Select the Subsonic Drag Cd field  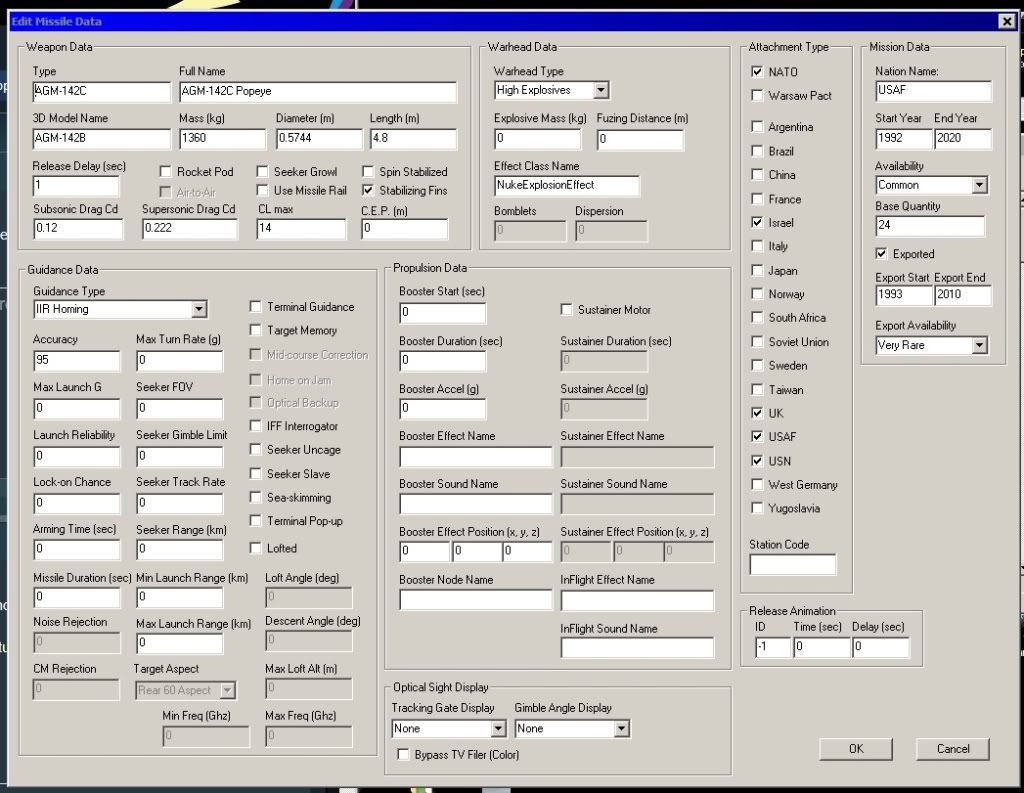tap(78, 228)
